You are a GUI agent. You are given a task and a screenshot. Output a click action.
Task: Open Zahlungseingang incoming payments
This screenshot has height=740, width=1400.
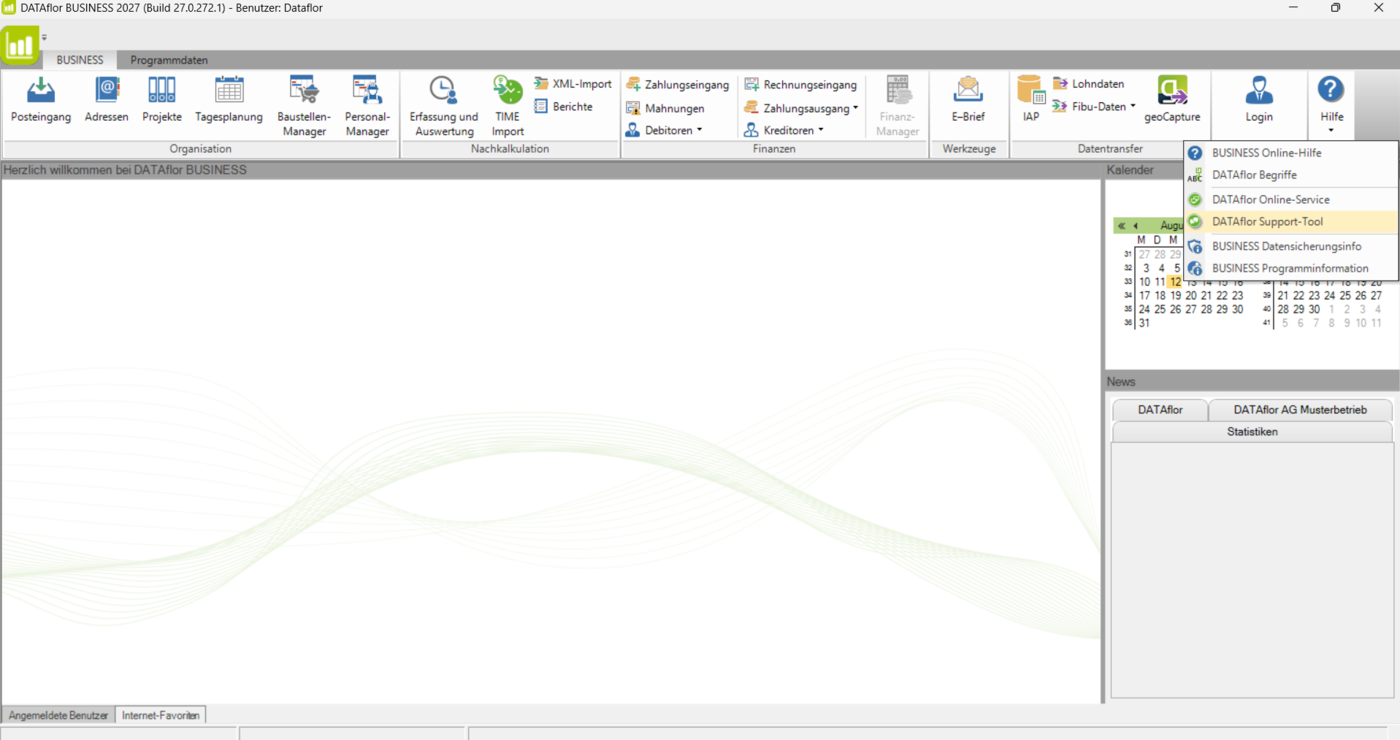tap(678, 85)
